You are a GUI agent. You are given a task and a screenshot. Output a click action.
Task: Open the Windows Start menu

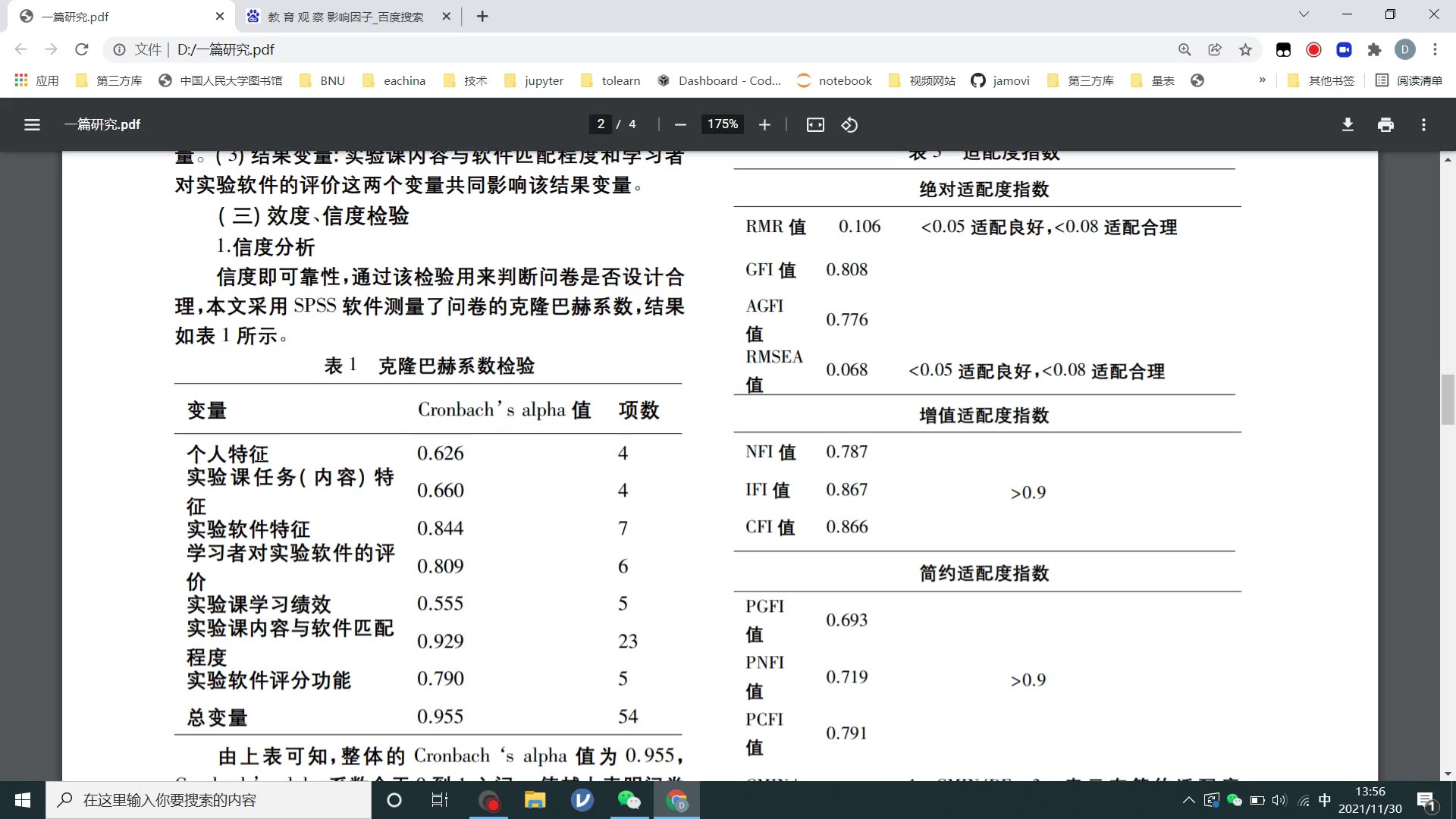coord(23,800)
